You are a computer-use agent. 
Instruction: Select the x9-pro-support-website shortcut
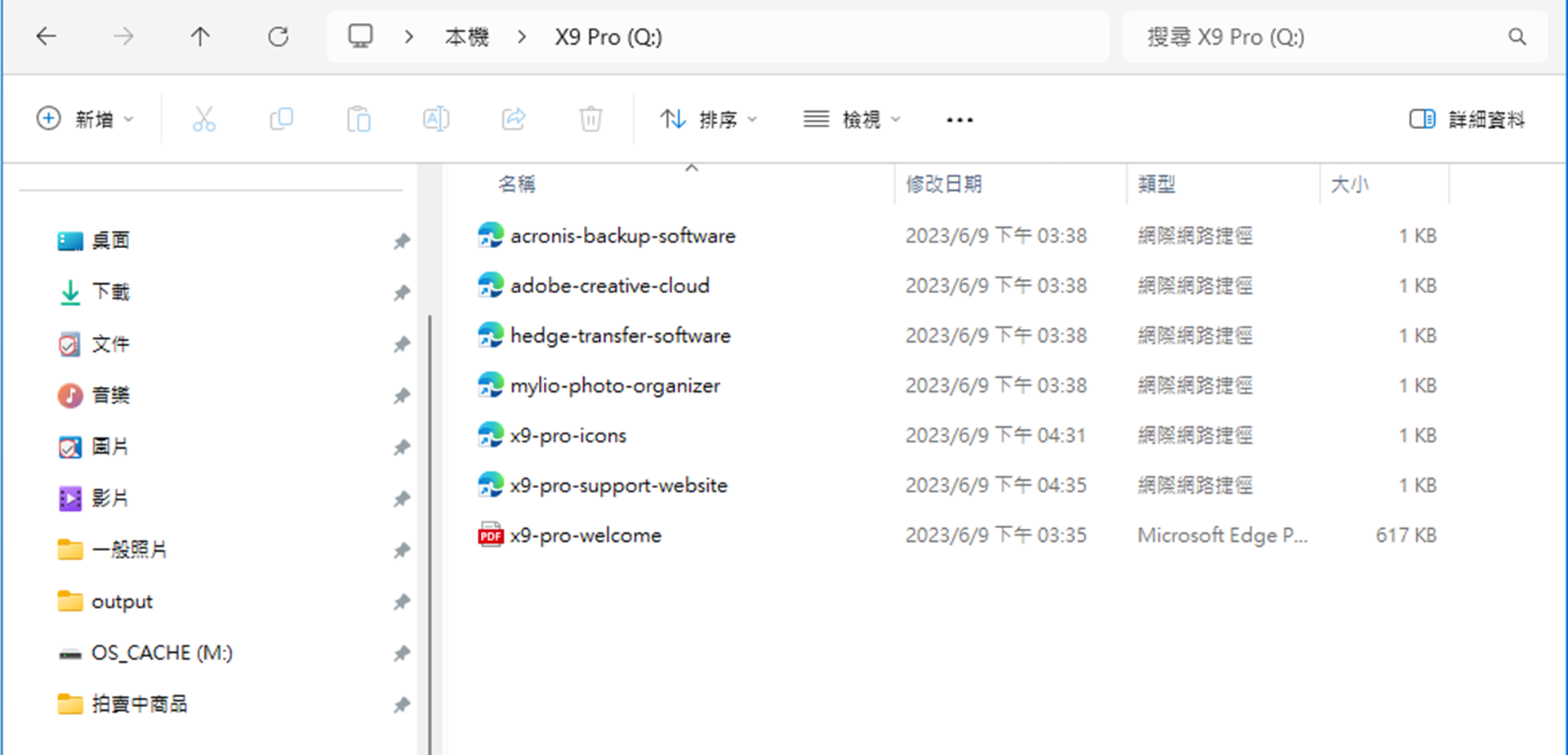(619, 486)
